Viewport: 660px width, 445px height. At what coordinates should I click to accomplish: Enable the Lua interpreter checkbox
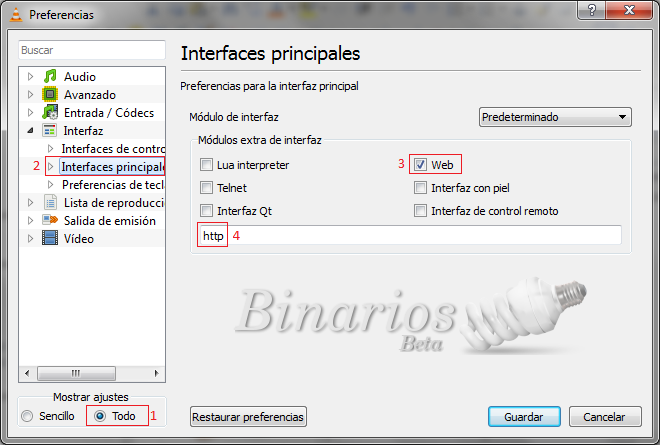pyautogui.click(x=207, y=165)
